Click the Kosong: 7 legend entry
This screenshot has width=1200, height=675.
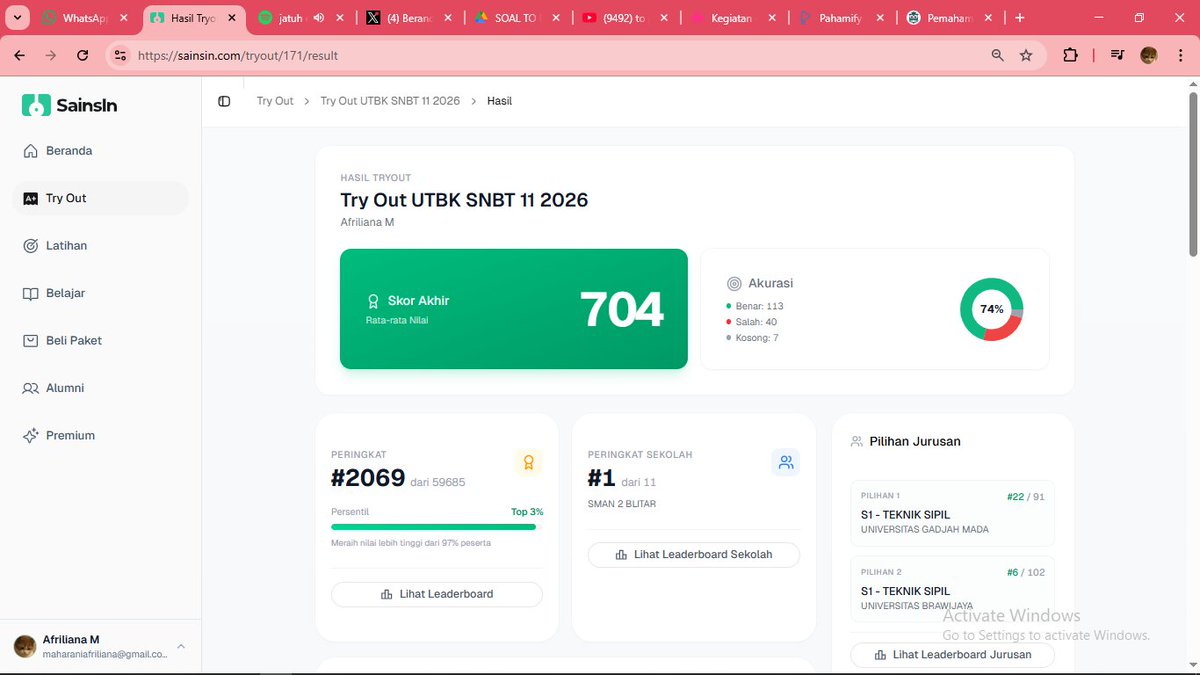pyautogui.click(x=753, y=338)
